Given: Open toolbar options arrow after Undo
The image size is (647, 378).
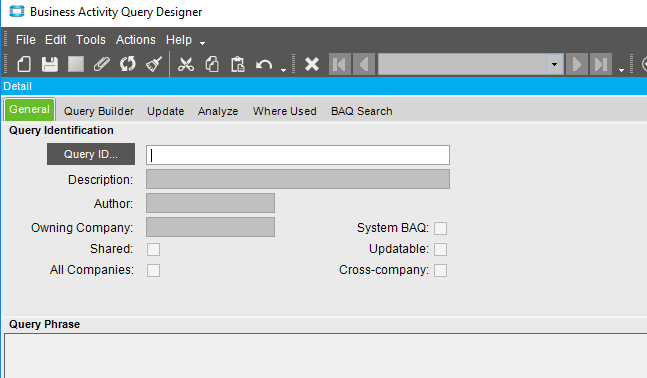Looking at the screenshot, I should click(283, 70).
